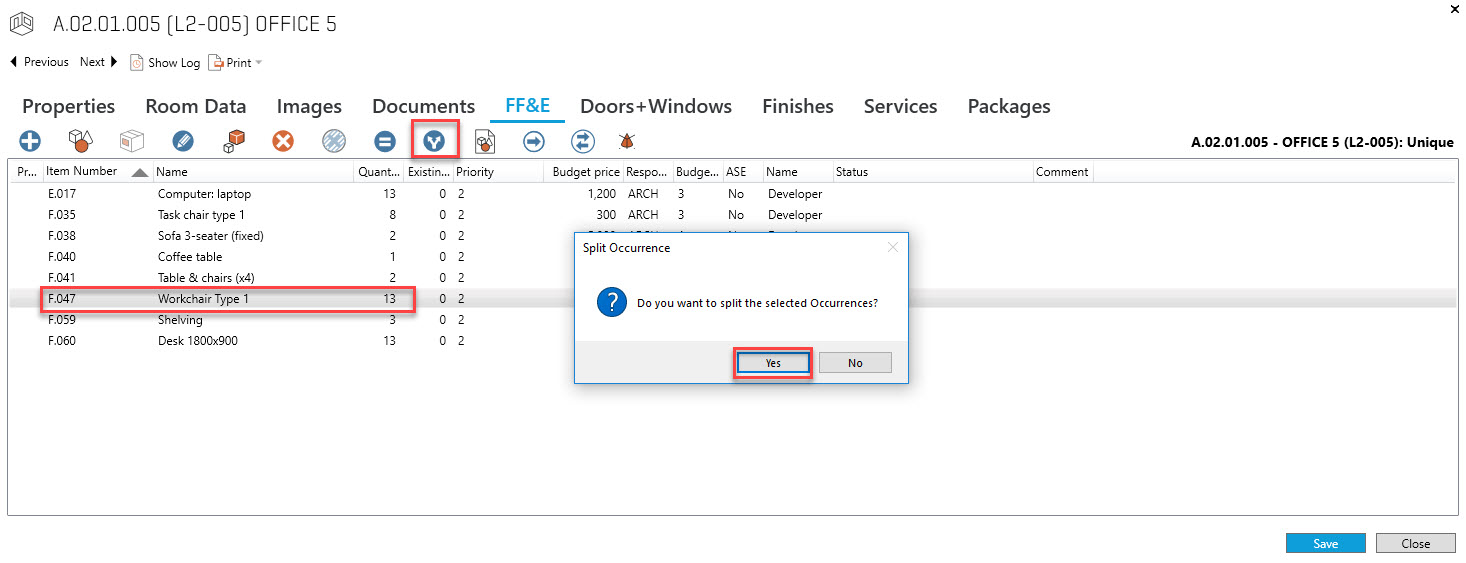Open the Show Log viewer
This screenshot has width=1466, height=563.
[x=166, y=63]
